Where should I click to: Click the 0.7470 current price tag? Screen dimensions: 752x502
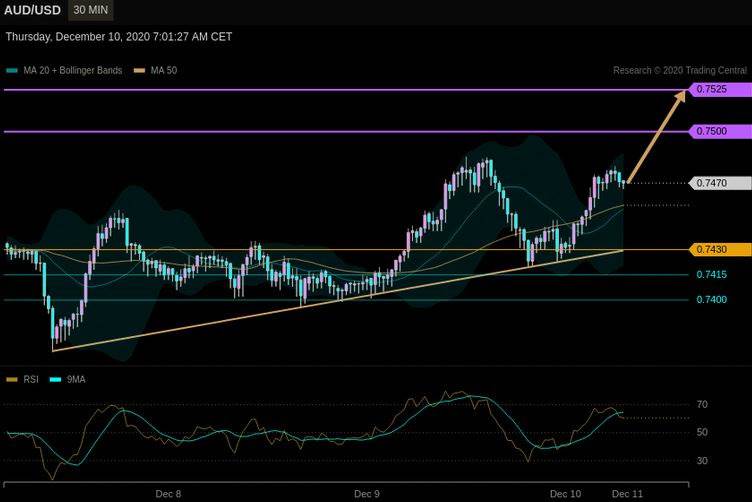click(x=720, y=183)
